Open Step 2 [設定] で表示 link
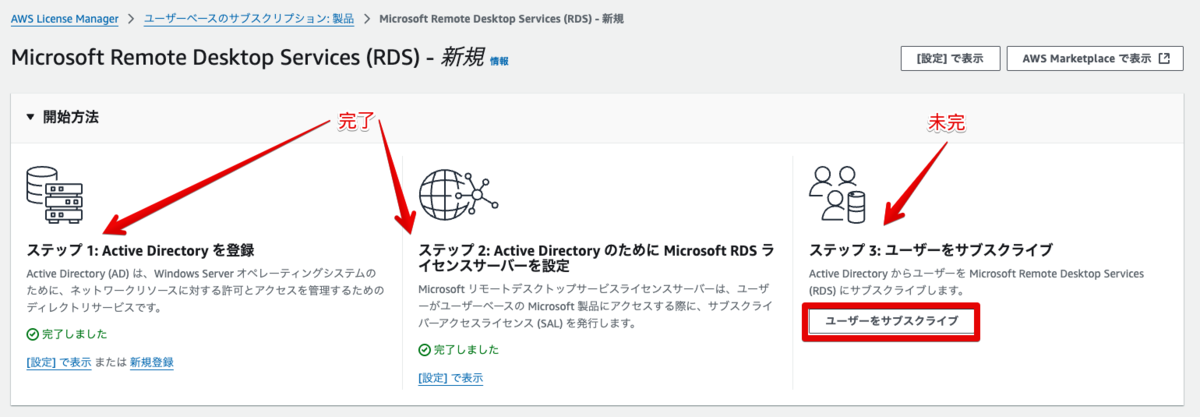This screenshot has width=1200, height=417. tap(451, 378)
